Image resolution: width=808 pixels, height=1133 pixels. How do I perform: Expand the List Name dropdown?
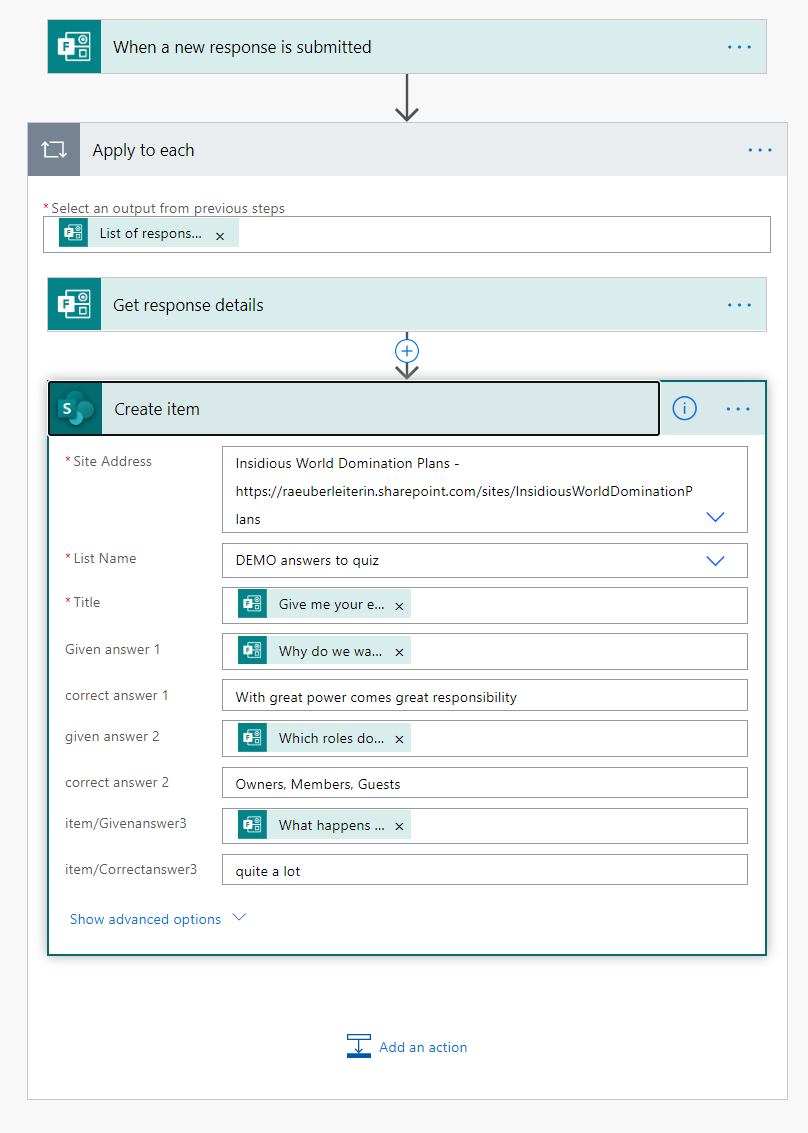[715, 561]
